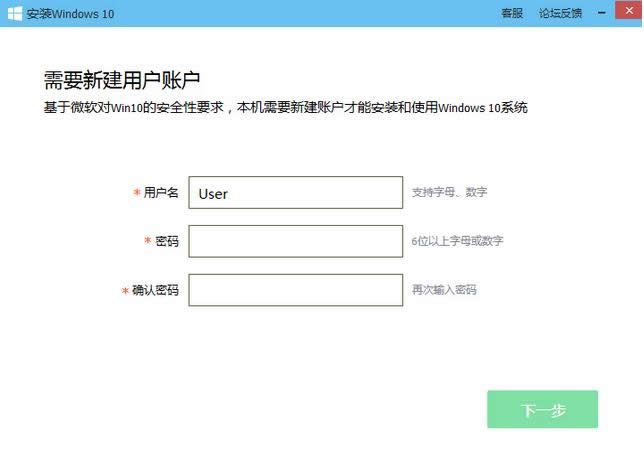The width and height of the screenshot is (644, 454).
Task: Click the Windows logo in the title bar
Action: tap(14, 13)
